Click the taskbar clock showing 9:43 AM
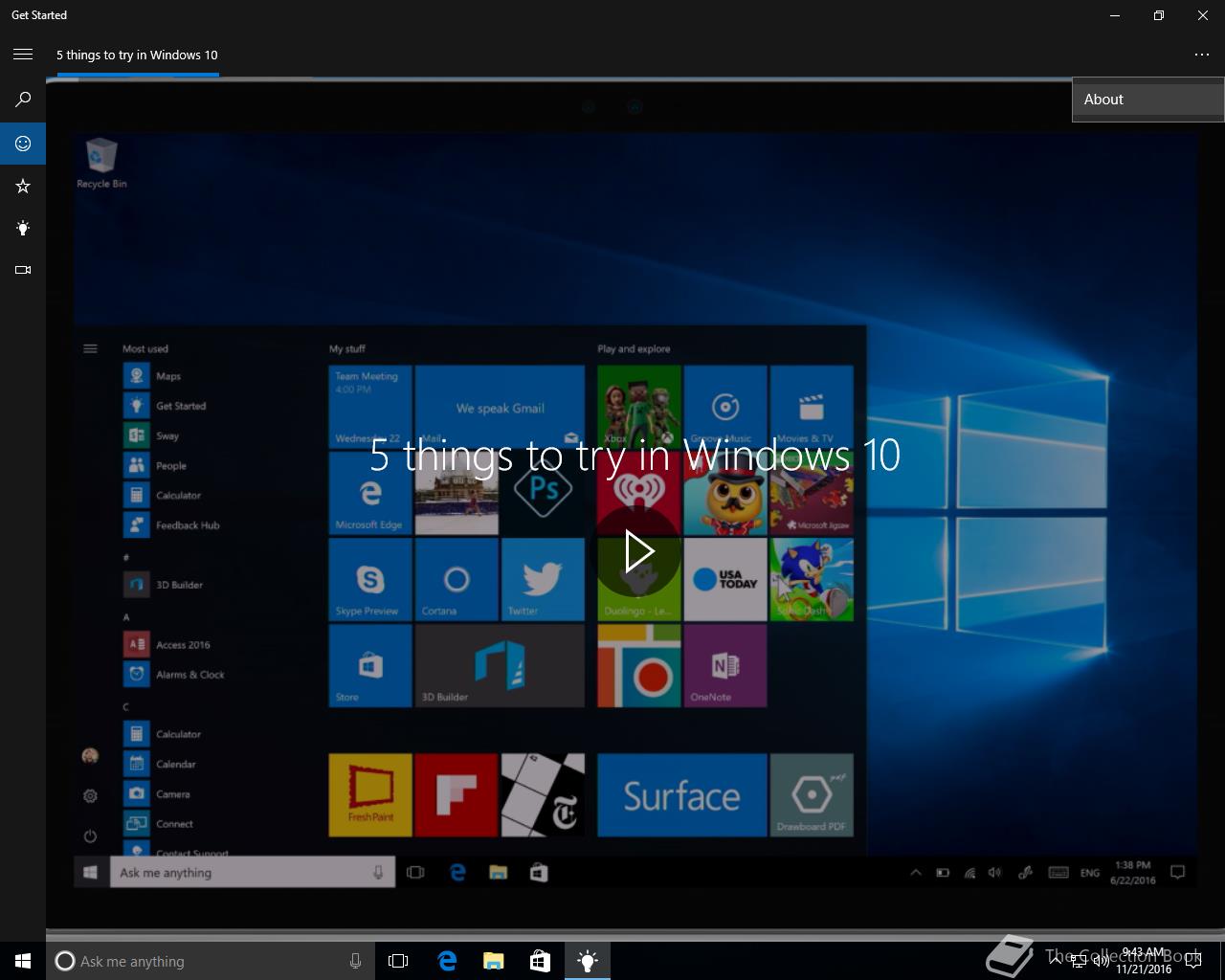1225x980 pixels. pyautogui.click(x=1143, y=961)
